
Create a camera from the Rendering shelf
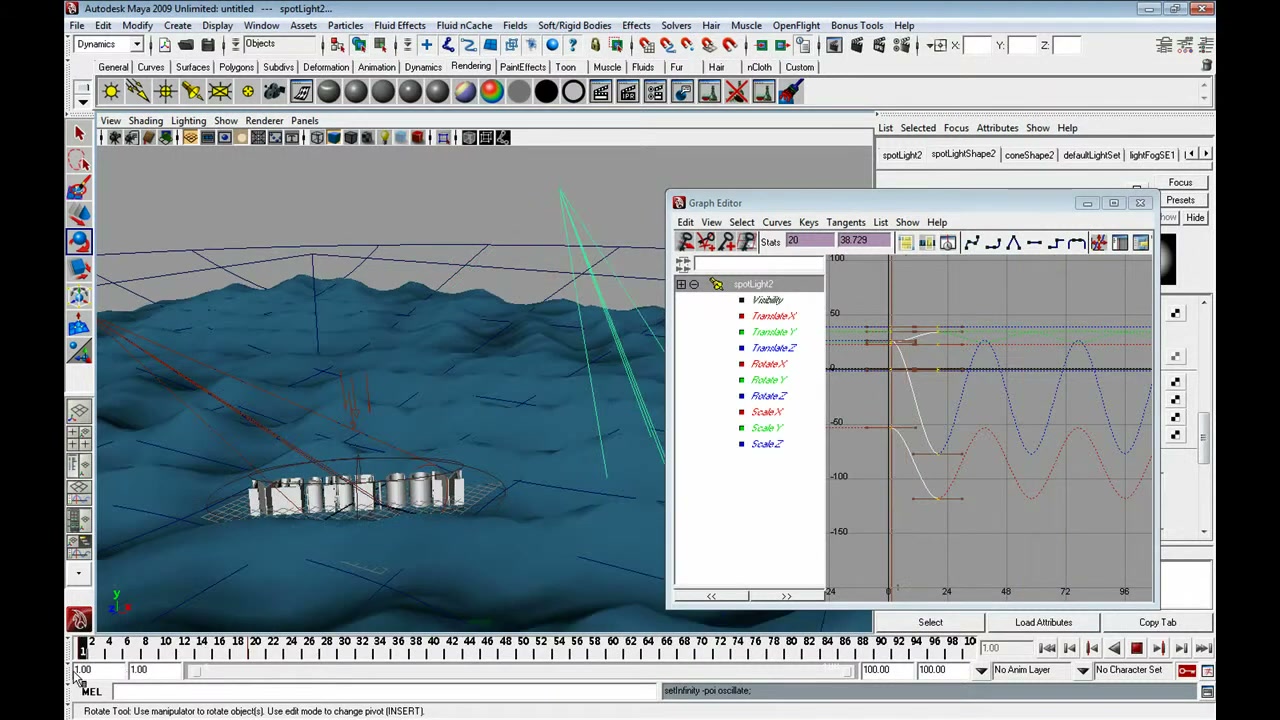(x=274, y=92)
